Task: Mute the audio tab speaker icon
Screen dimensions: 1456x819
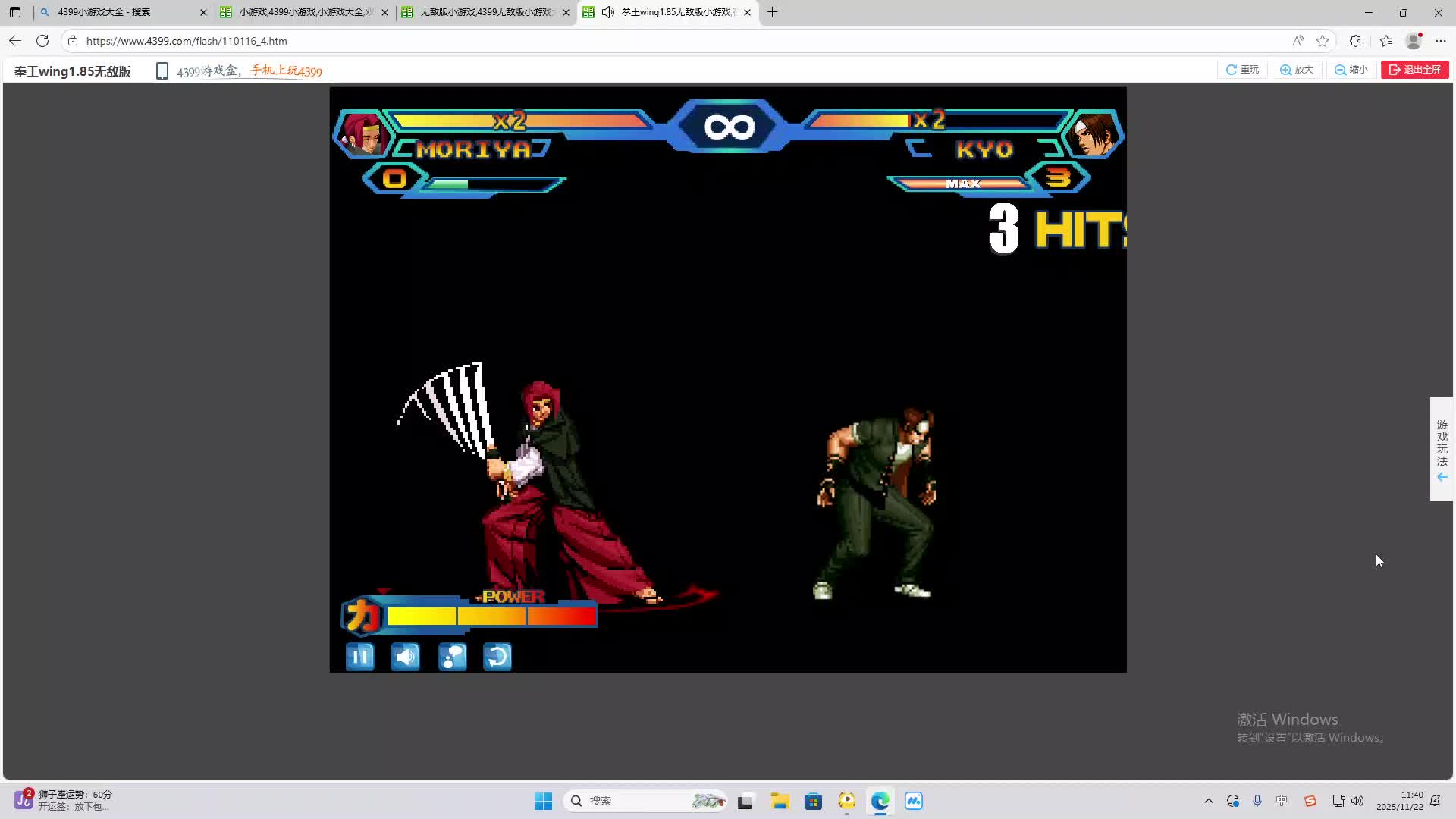Action: 607,12
